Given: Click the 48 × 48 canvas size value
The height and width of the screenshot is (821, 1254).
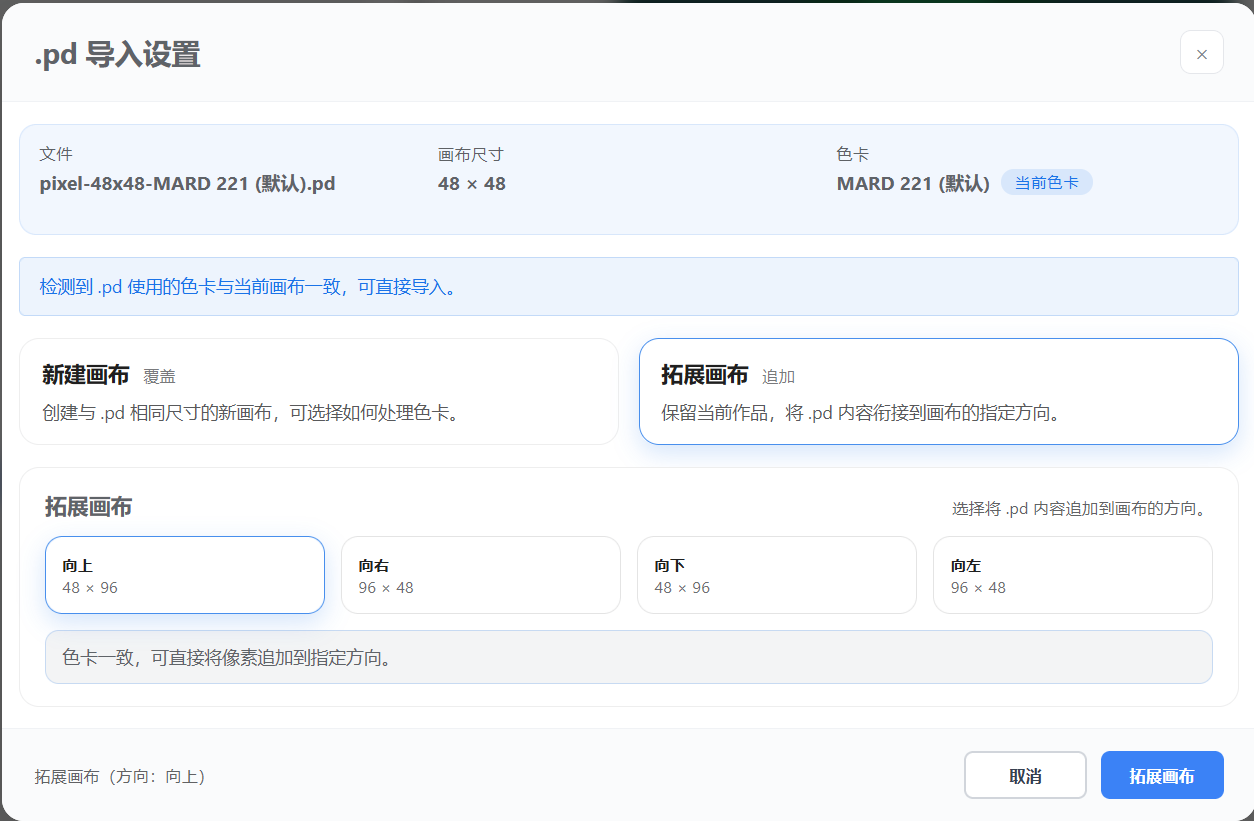Looking at the screenshot, I should [x=472, y=184].
